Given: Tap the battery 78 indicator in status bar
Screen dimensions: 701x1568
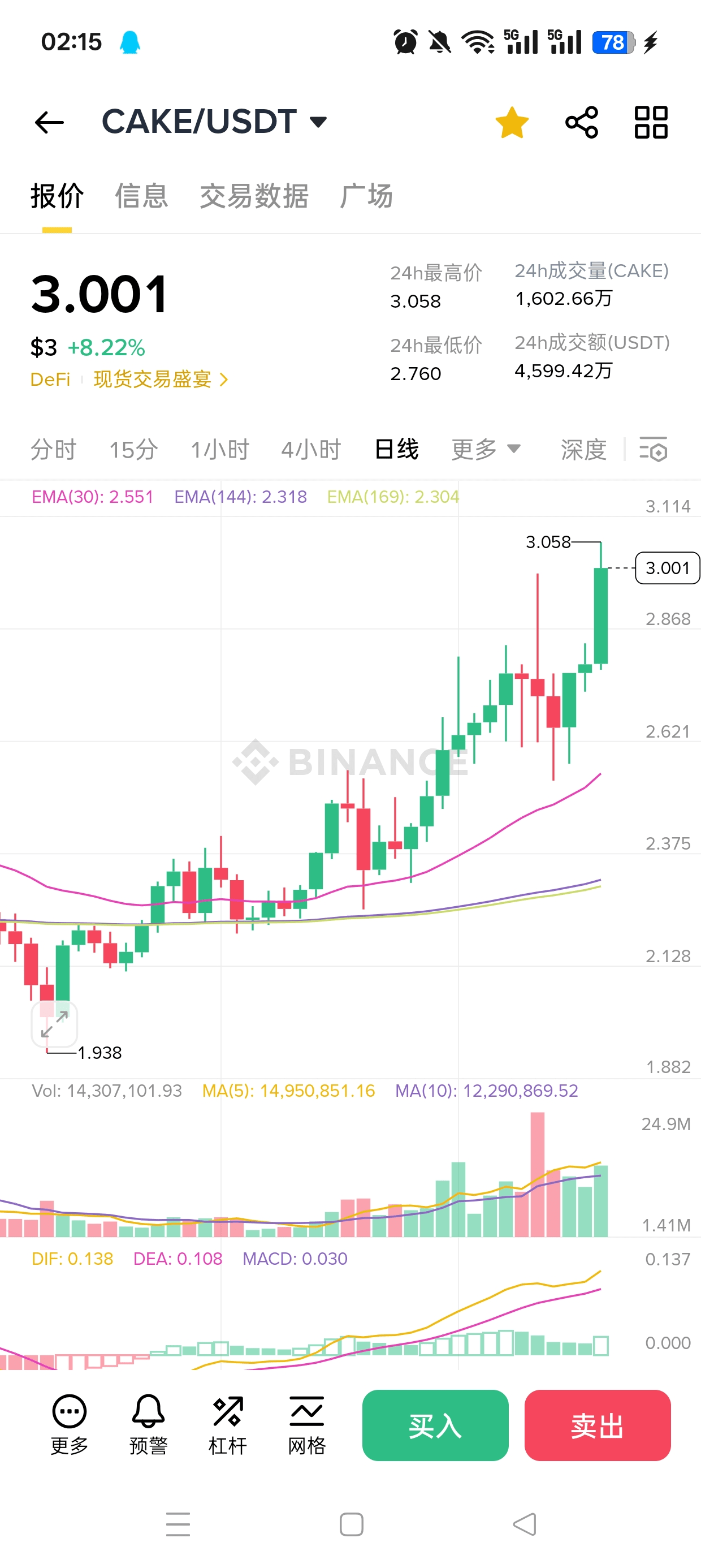Looking at the screenshot, I should (615, 42).
